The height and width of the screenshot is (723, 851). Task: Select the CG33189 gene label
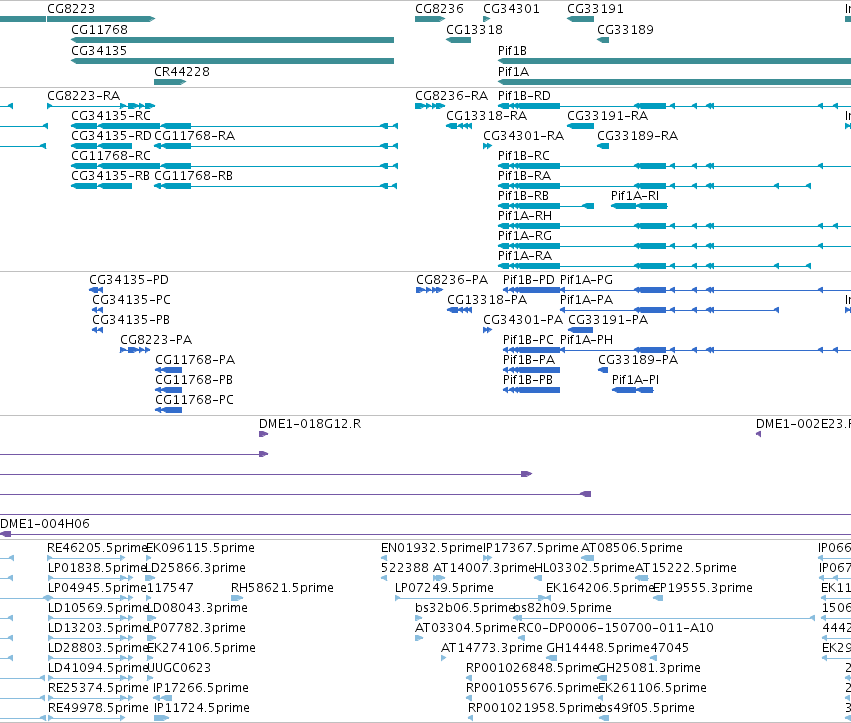coord(625,30)
